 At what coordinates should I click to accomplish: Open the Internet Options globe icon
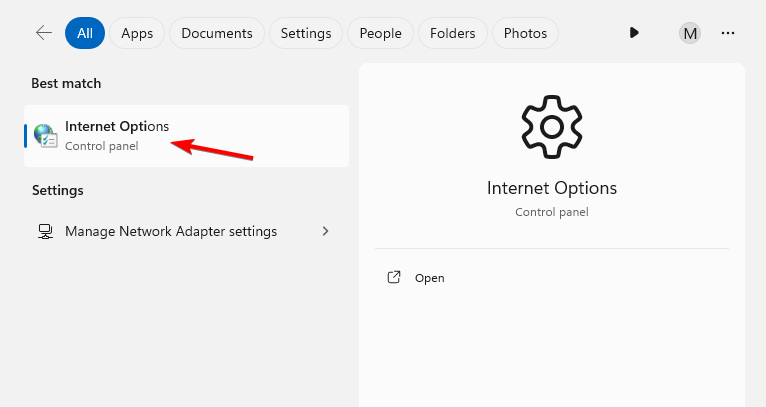[45, 135]
